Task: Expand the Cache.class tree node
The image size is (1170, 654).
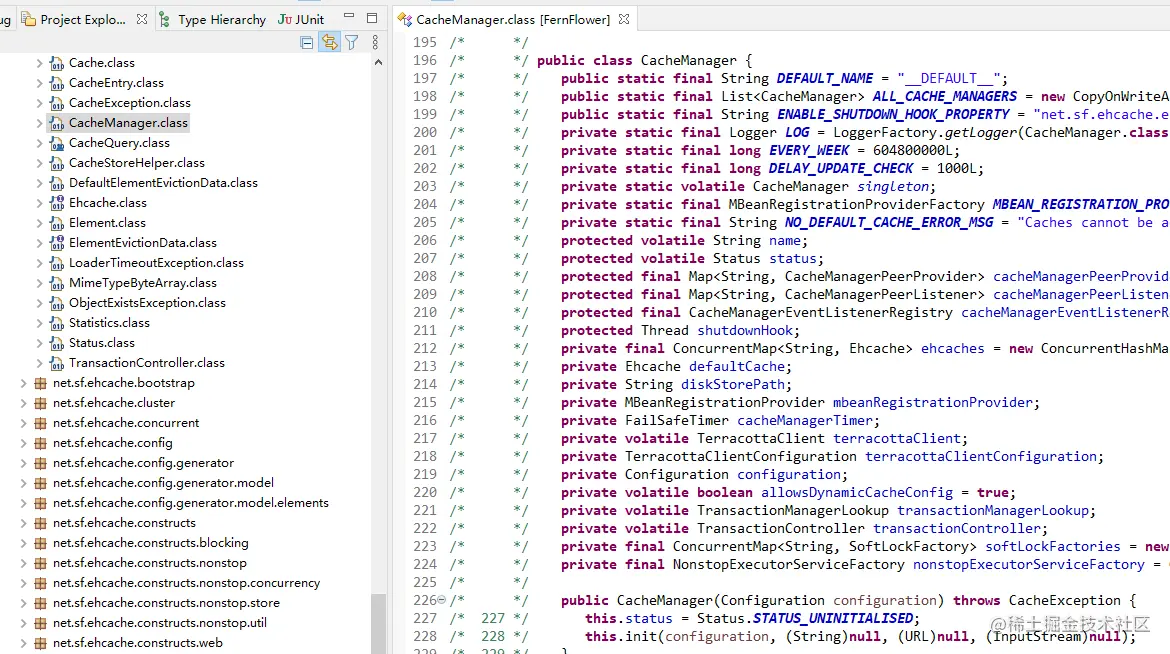Action: pyautogui.click(x=39, y=63)
